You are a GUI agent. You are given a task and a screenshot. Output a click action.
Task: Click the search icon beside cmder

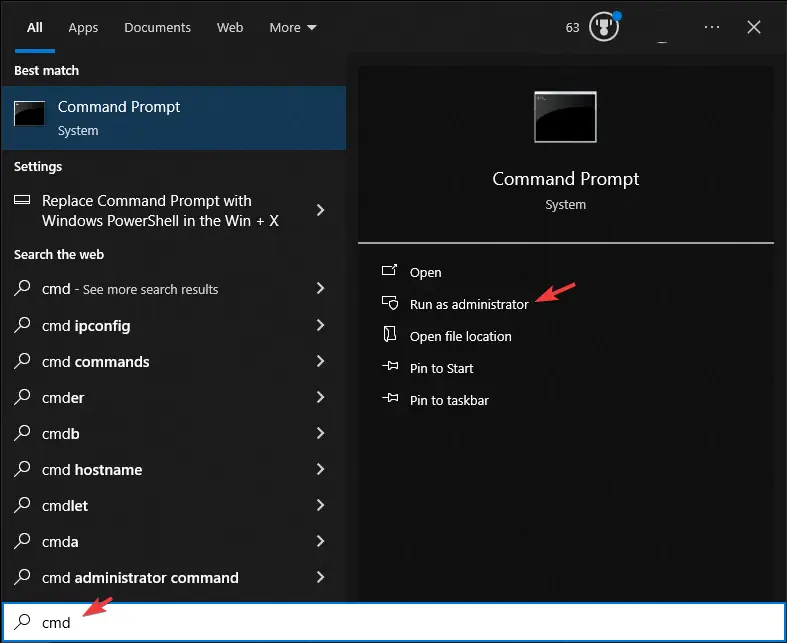(22, 397)
